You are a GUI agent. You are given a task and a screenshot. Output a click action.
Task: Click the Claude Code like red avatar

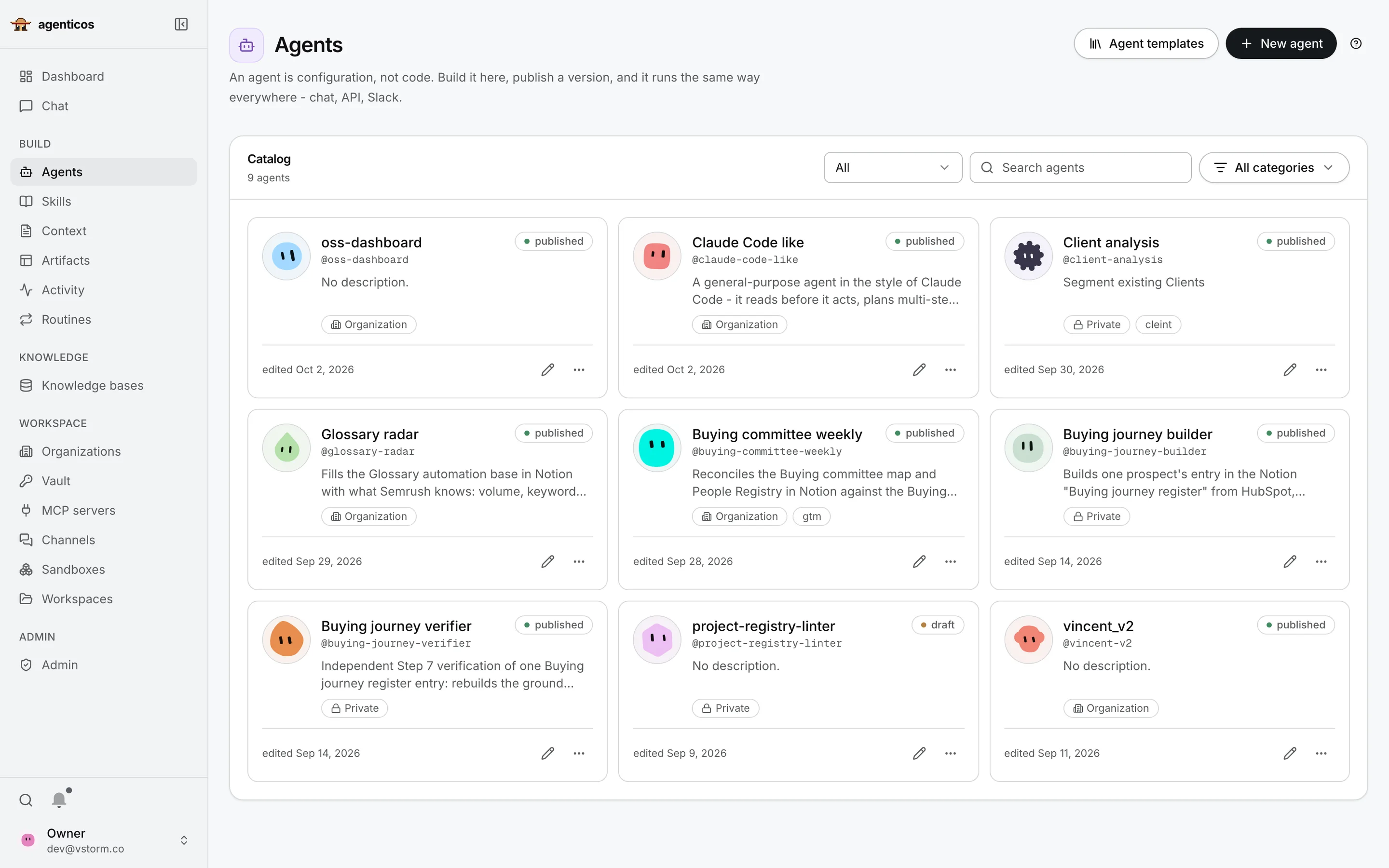pyautogui.click(x=656, y=256)
